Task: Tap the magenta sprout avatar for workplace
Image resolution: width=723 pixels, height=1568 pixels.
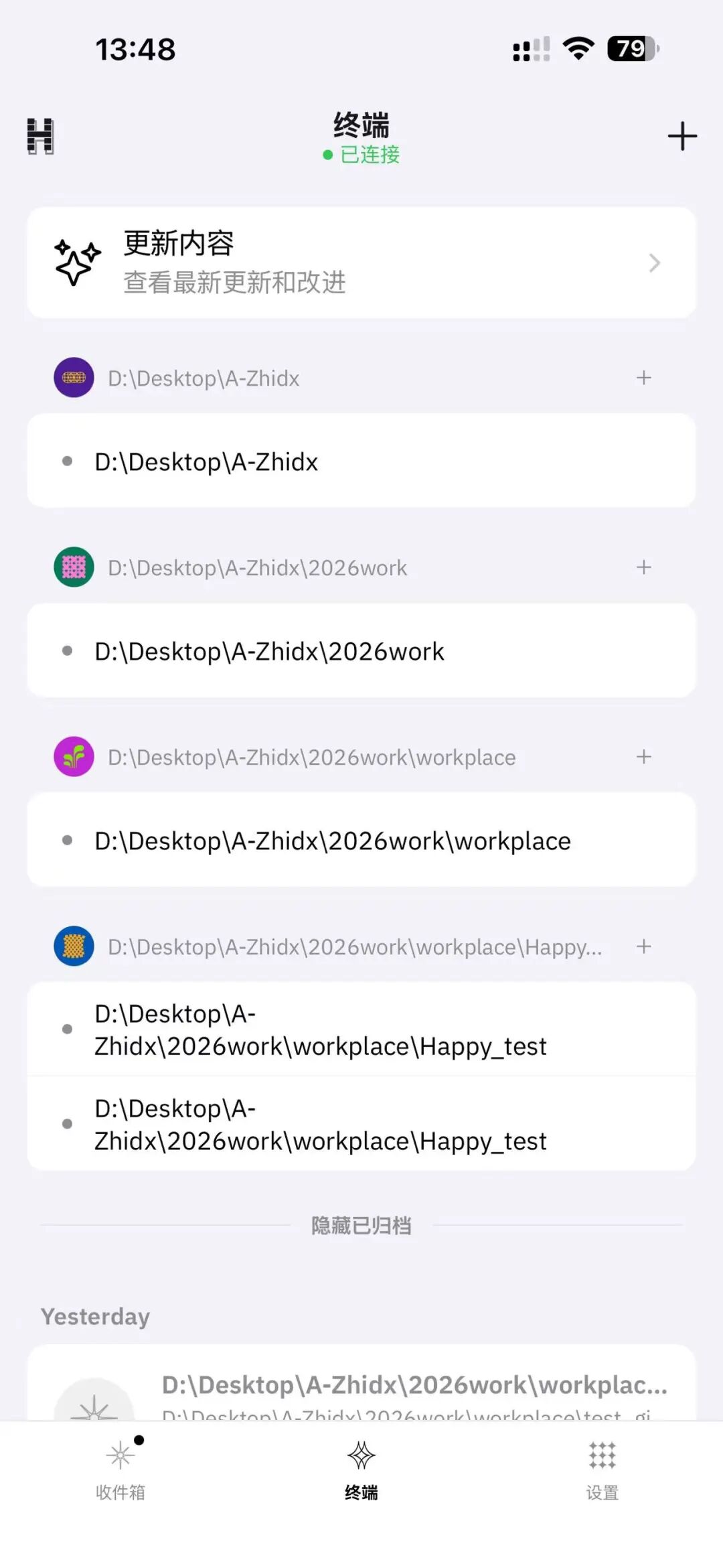Action: [x=74, y=757]
